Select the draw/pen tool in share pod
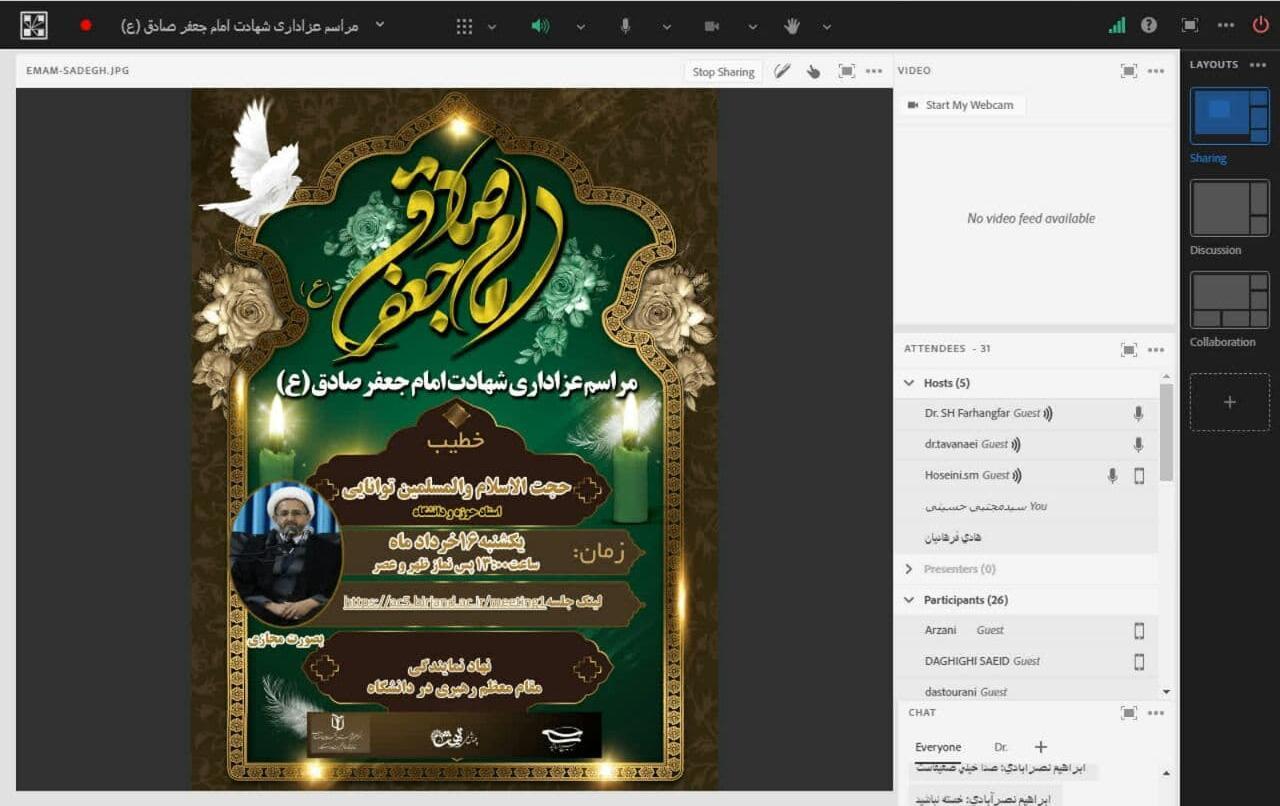 [782, 71]
